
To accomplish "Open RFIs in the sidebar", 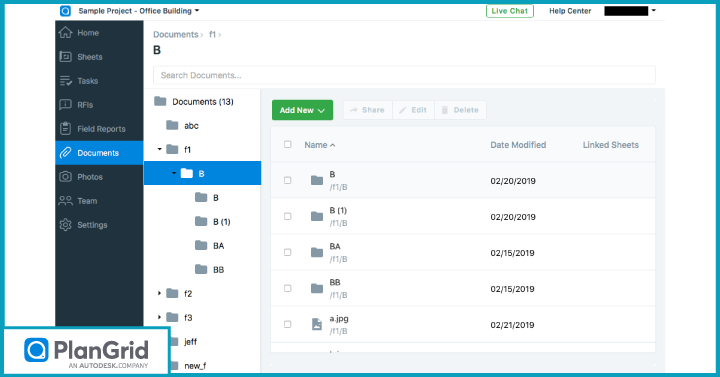I will point(99,105).
